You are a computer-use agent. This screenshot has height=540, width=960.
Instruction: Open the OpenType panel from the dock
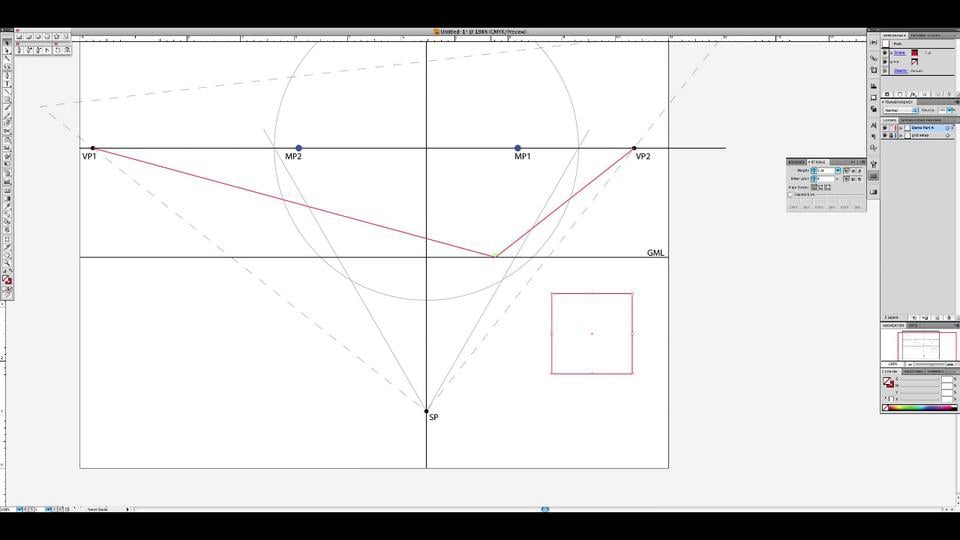tap(874, 148)
